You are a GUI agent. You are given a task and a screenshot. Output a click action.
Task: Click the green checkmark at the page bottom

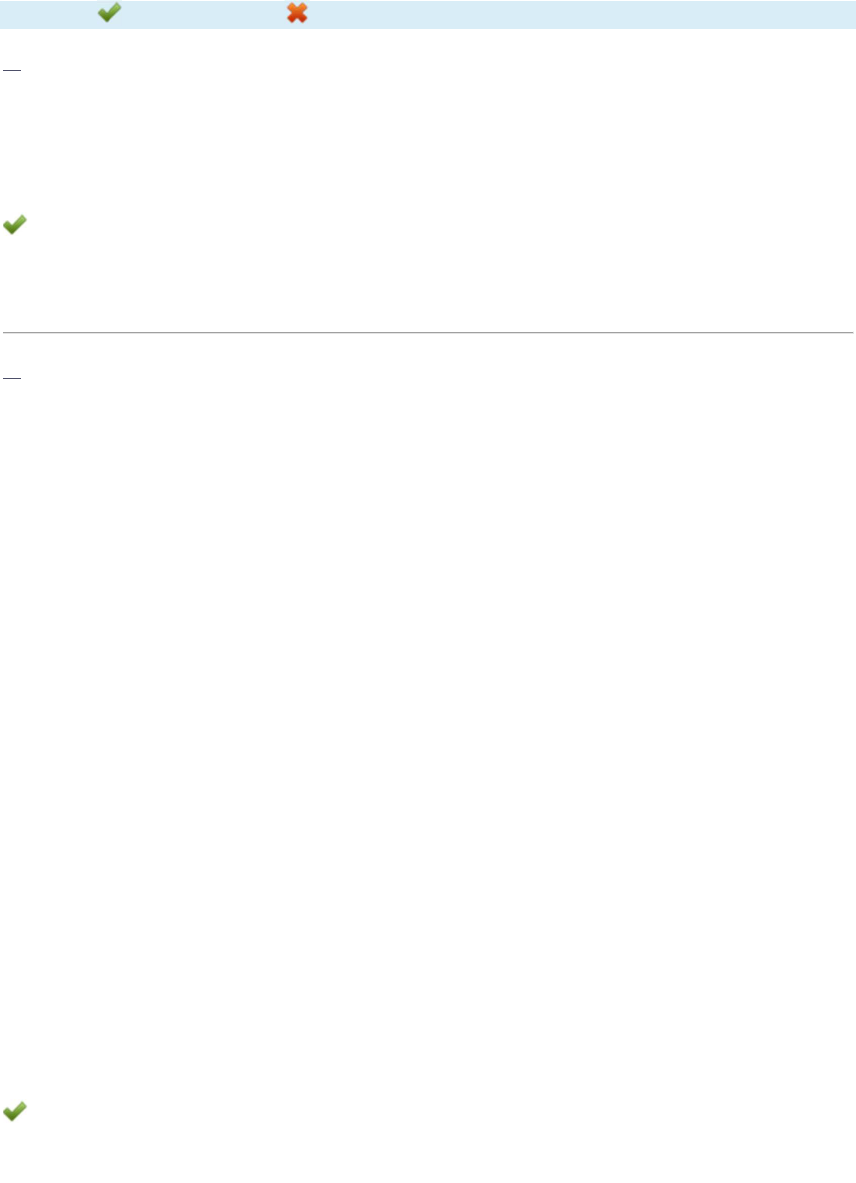[14, 1111]
